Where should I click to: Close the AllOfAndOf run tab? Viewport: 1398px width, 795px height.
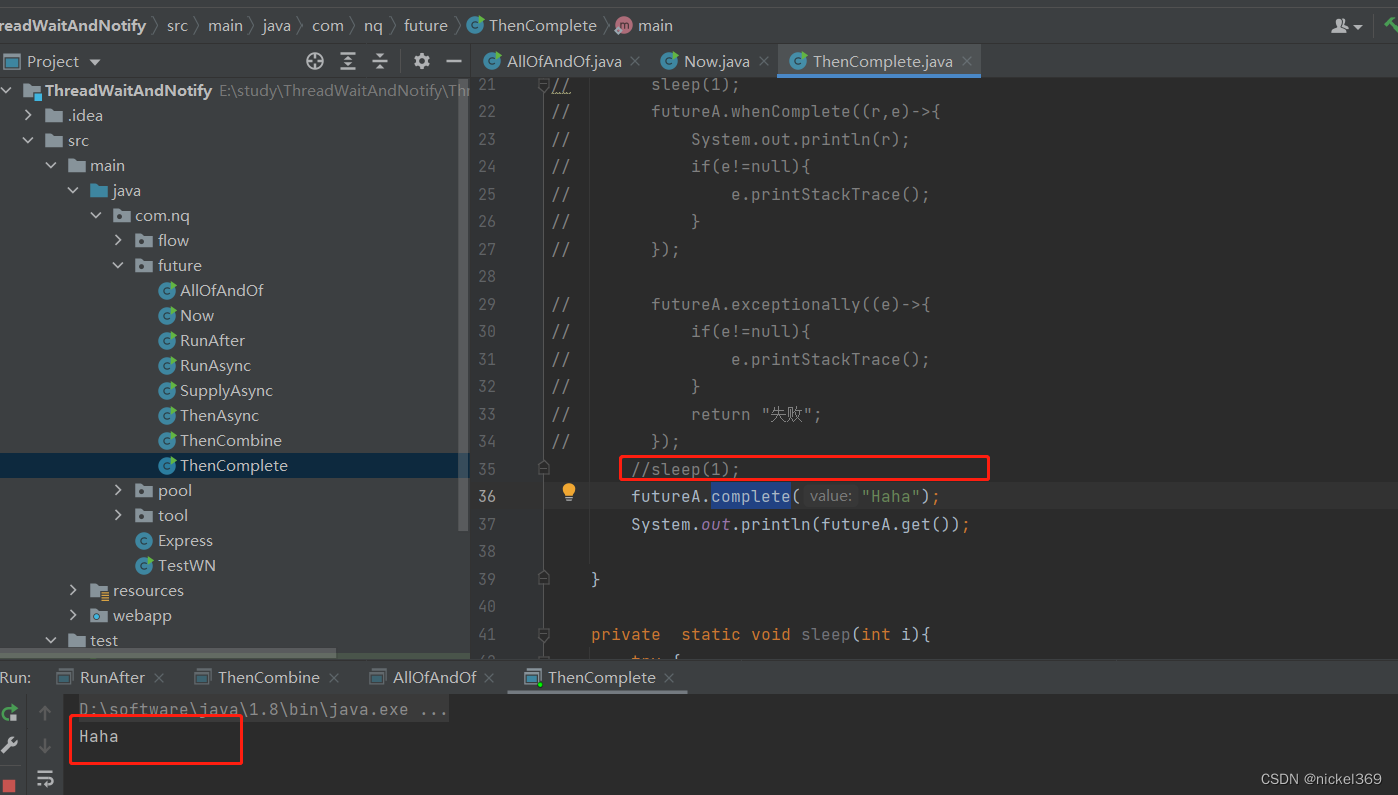(490, 678)
